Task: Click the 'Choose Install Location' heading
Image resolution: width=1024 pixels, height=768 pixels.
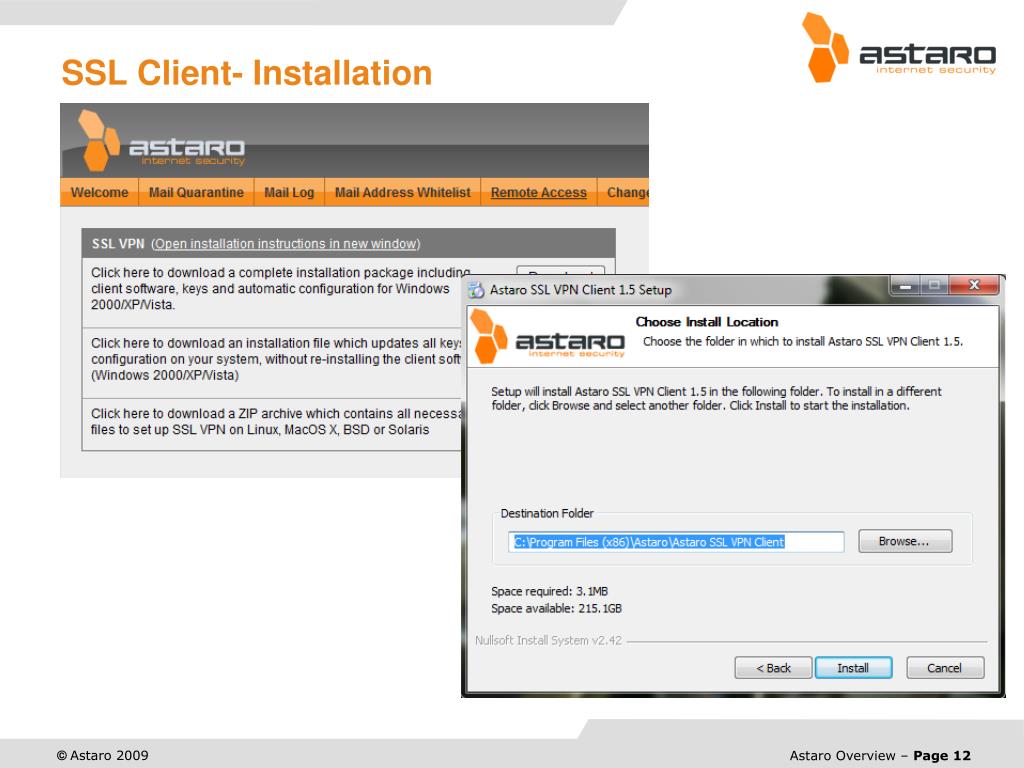Action: [707, 322]
